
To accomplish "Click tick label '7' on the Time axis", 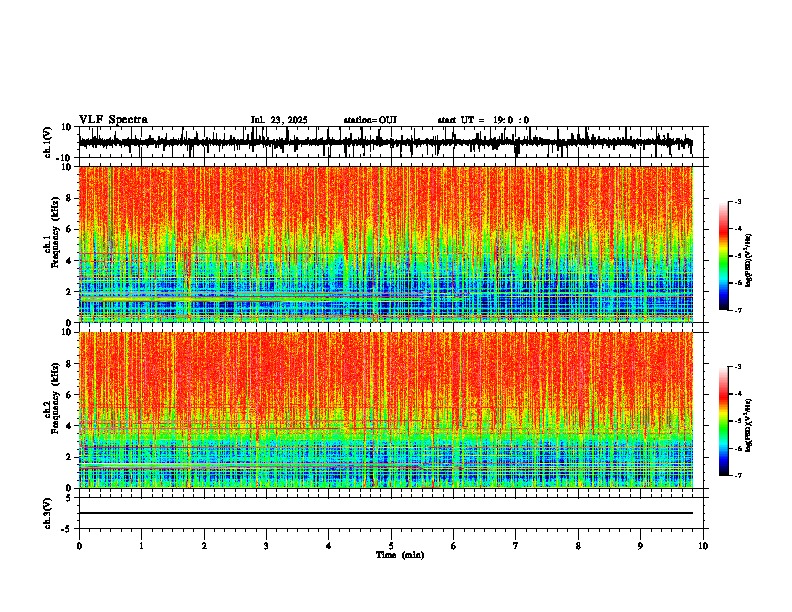I will pyautogui.click(x=516, y=546).
